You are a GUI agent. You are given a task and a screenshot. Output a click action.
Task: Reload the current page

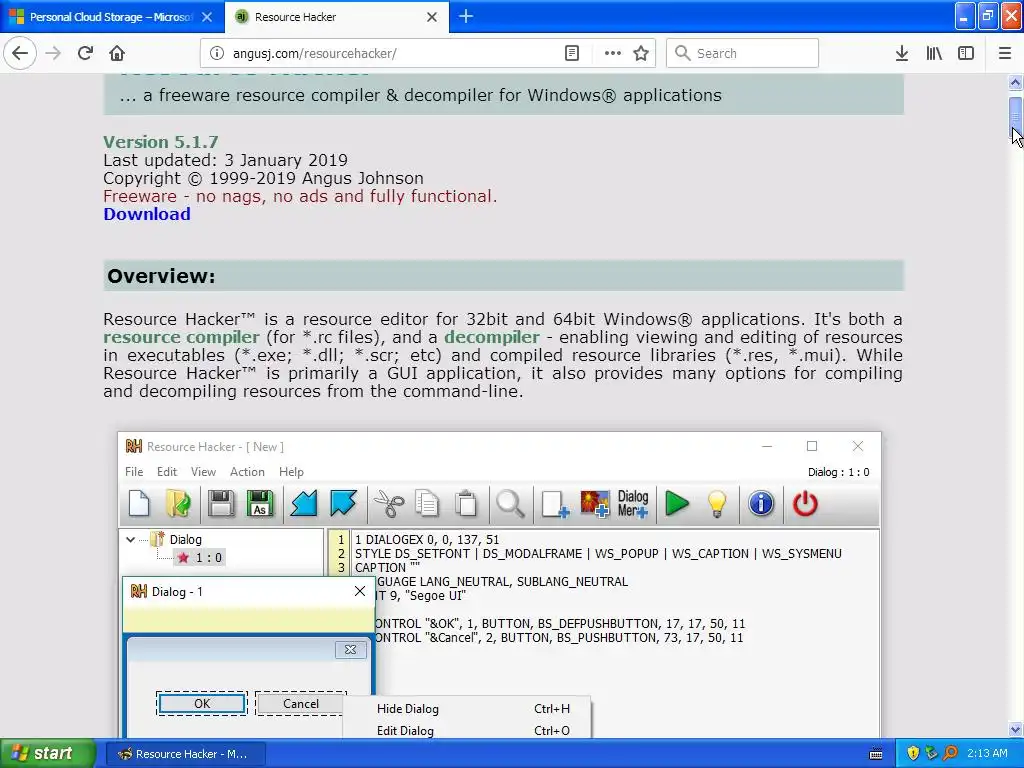tap(85, 53)
